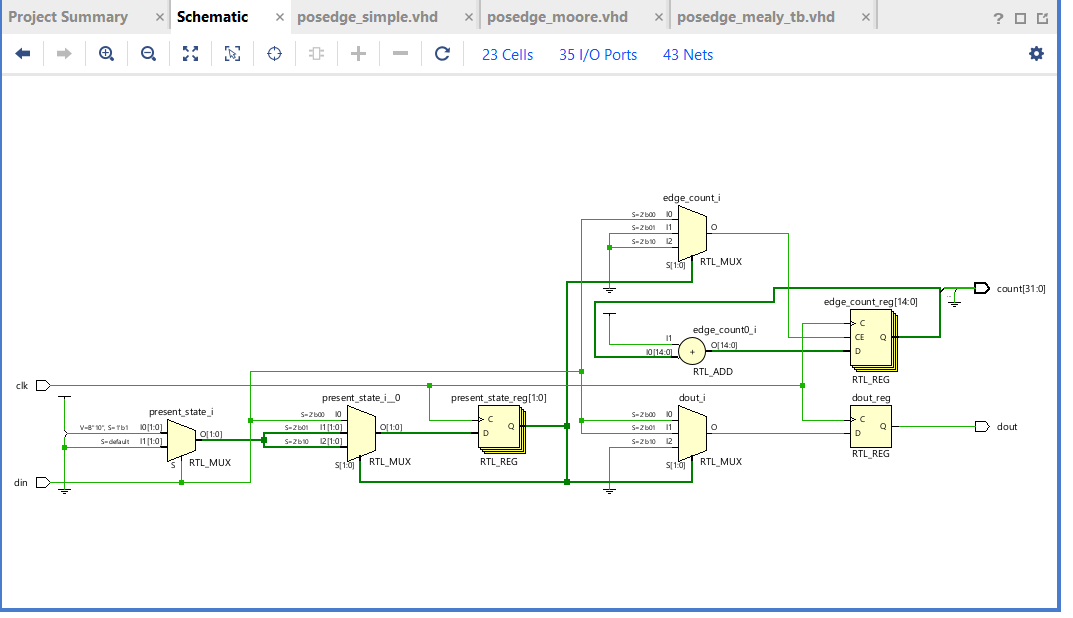Image resolution: width=1073 pixels, height=618 pixels.
Task: Regenerate the schematic layout
Action: (x=442, y=53)
